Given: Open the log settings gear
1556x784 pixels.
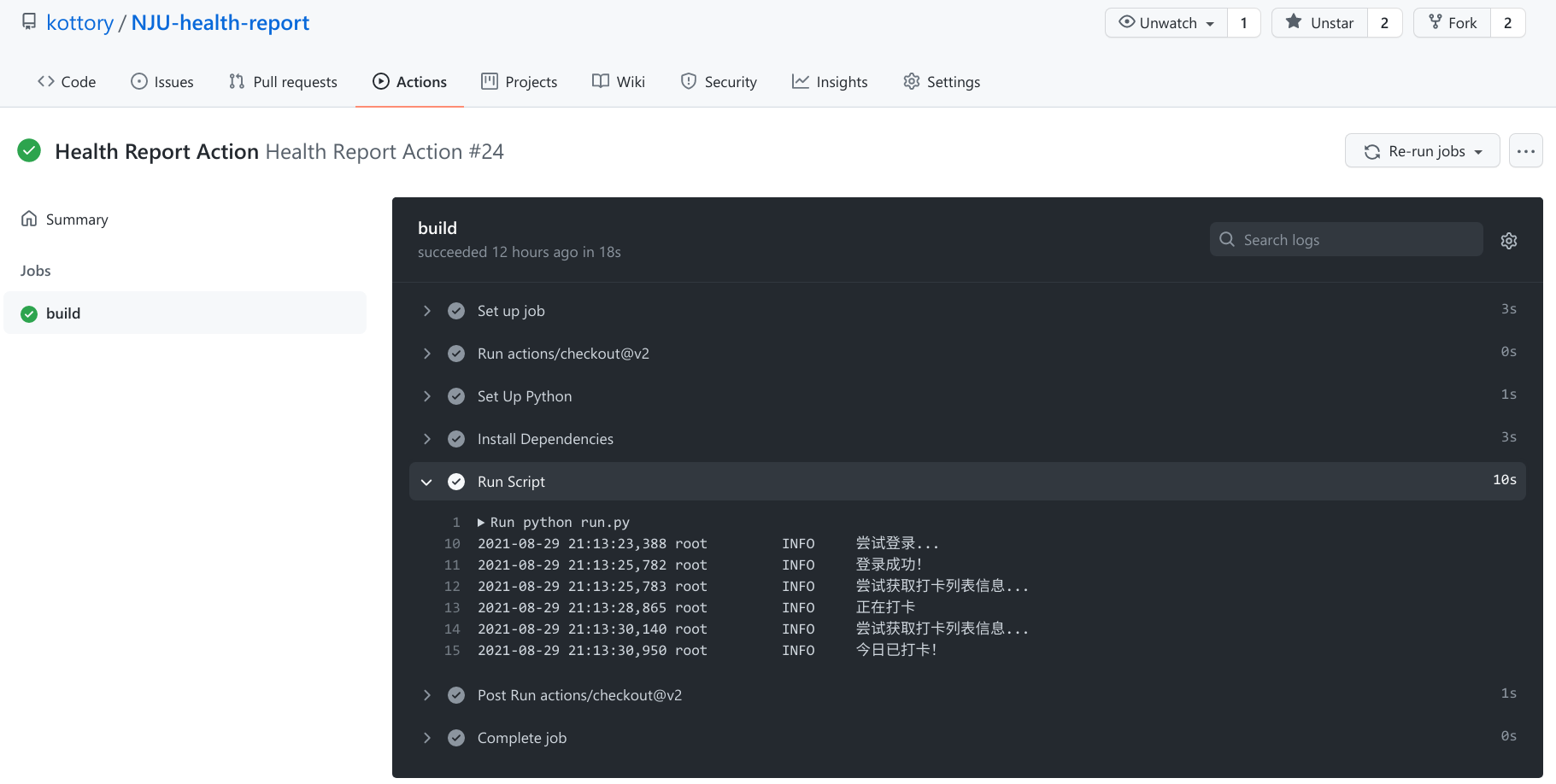Looking at the screenshot, I should (1509, 241).
